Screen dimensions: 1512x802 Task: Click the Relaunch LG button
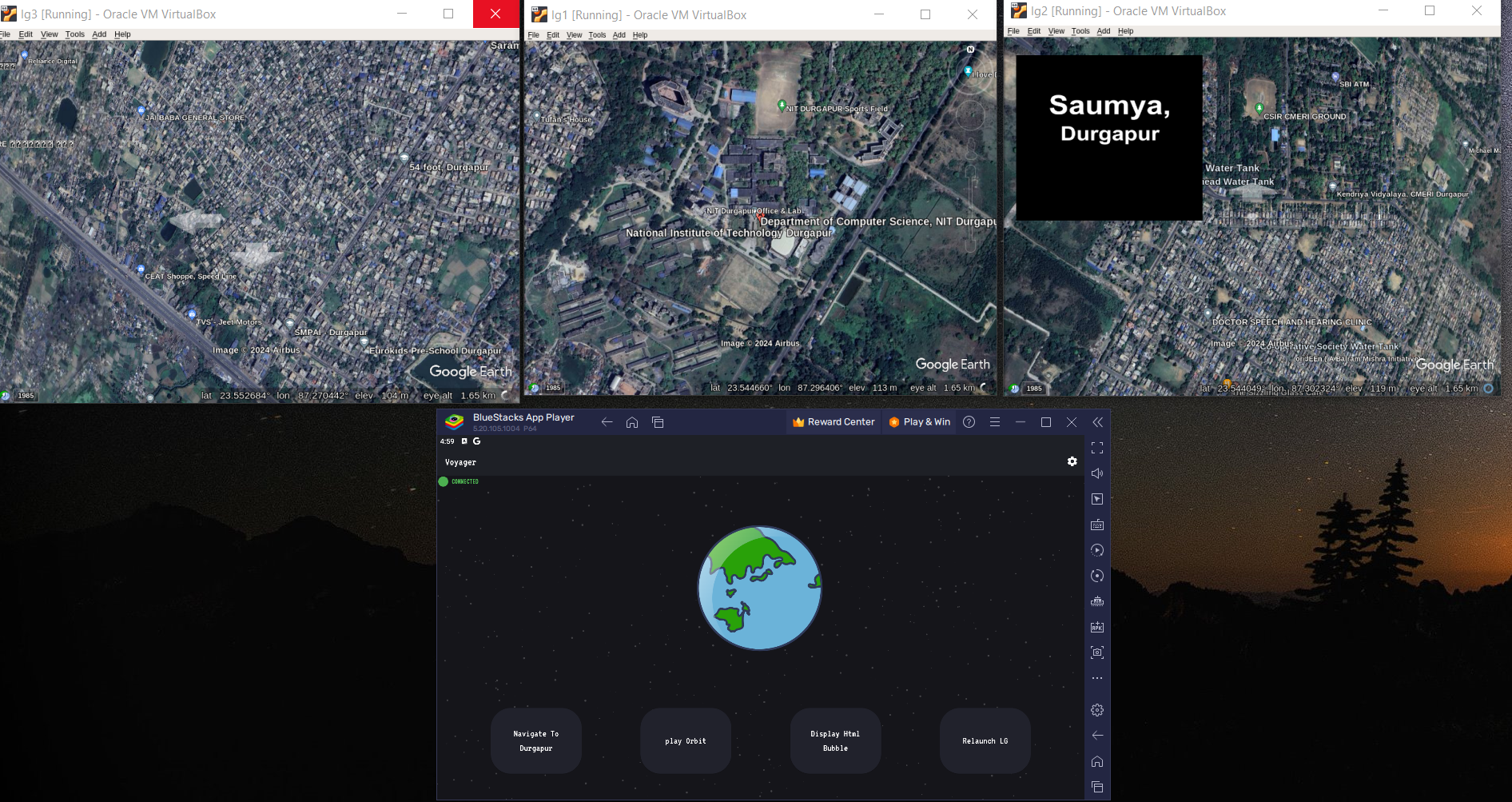985,740
